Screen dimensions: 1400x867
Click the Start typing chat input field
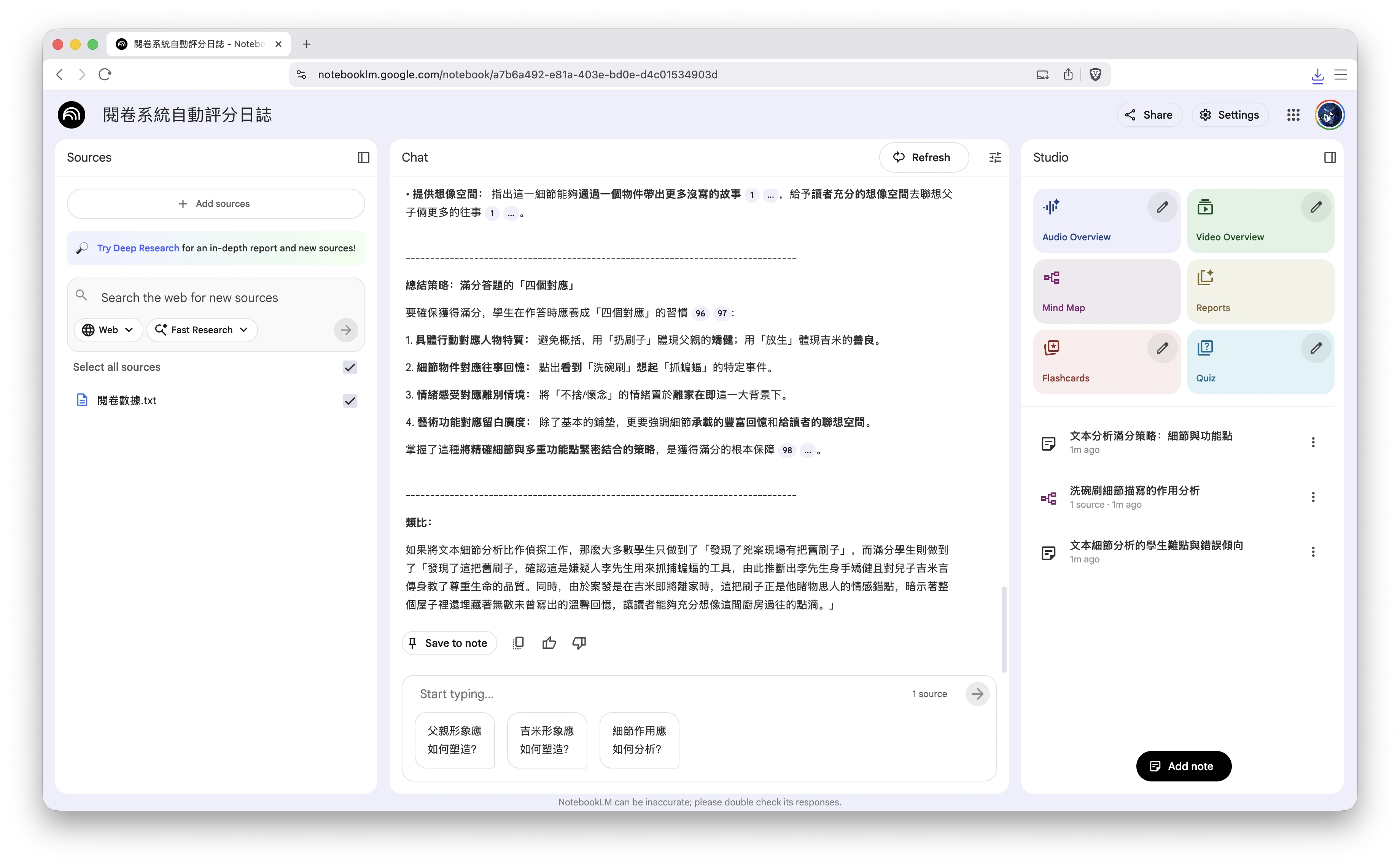tap(574, 694)
